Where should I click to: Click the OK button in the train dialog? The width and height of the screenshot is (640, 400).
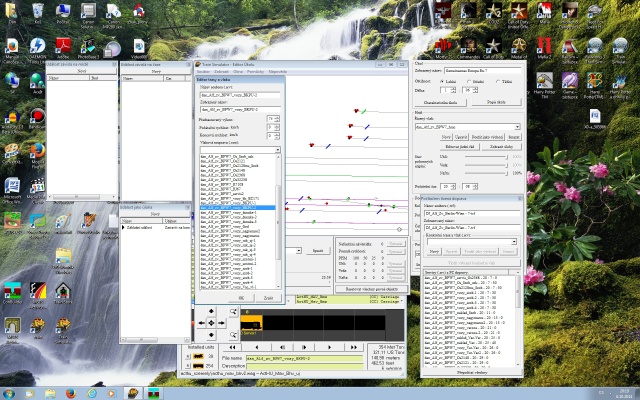[x=241, y=297]
